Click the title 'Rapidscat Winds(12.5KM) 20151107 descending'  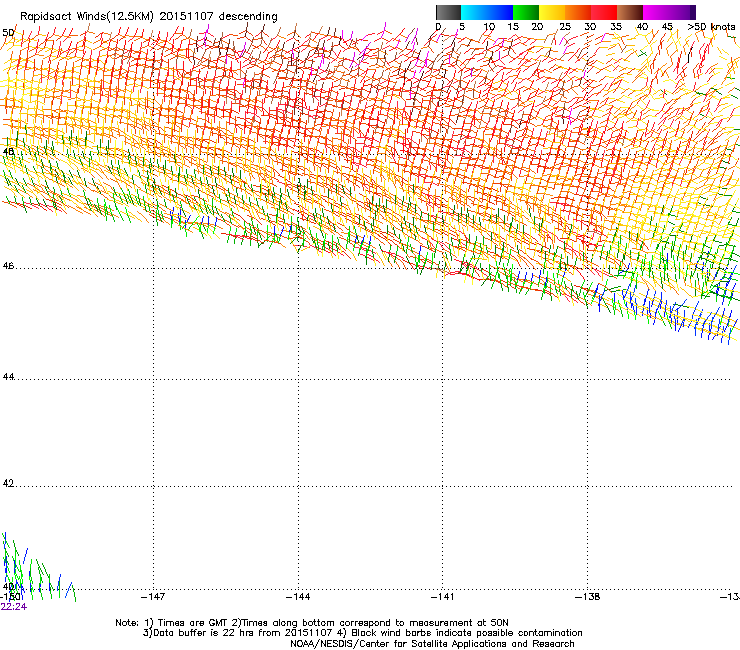(x=149, y=17)
